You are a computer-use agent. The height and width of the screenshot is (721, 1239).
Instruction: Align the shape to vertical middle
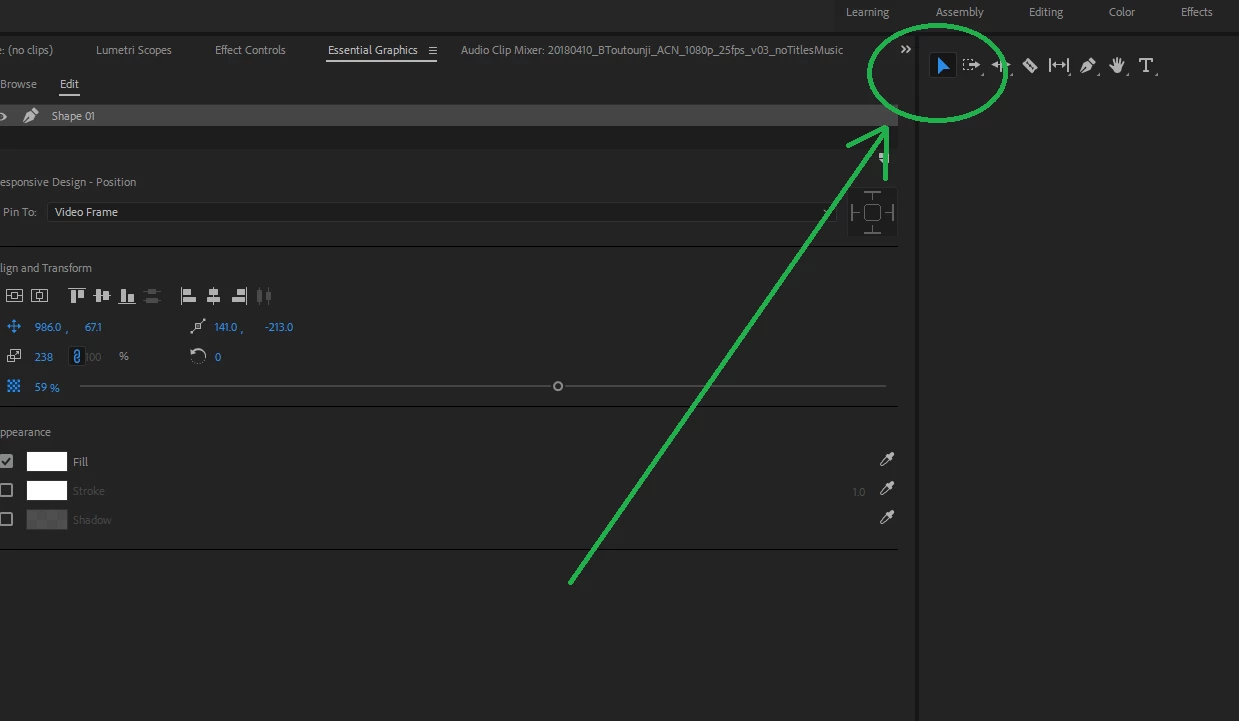click(x=102, y=296)
